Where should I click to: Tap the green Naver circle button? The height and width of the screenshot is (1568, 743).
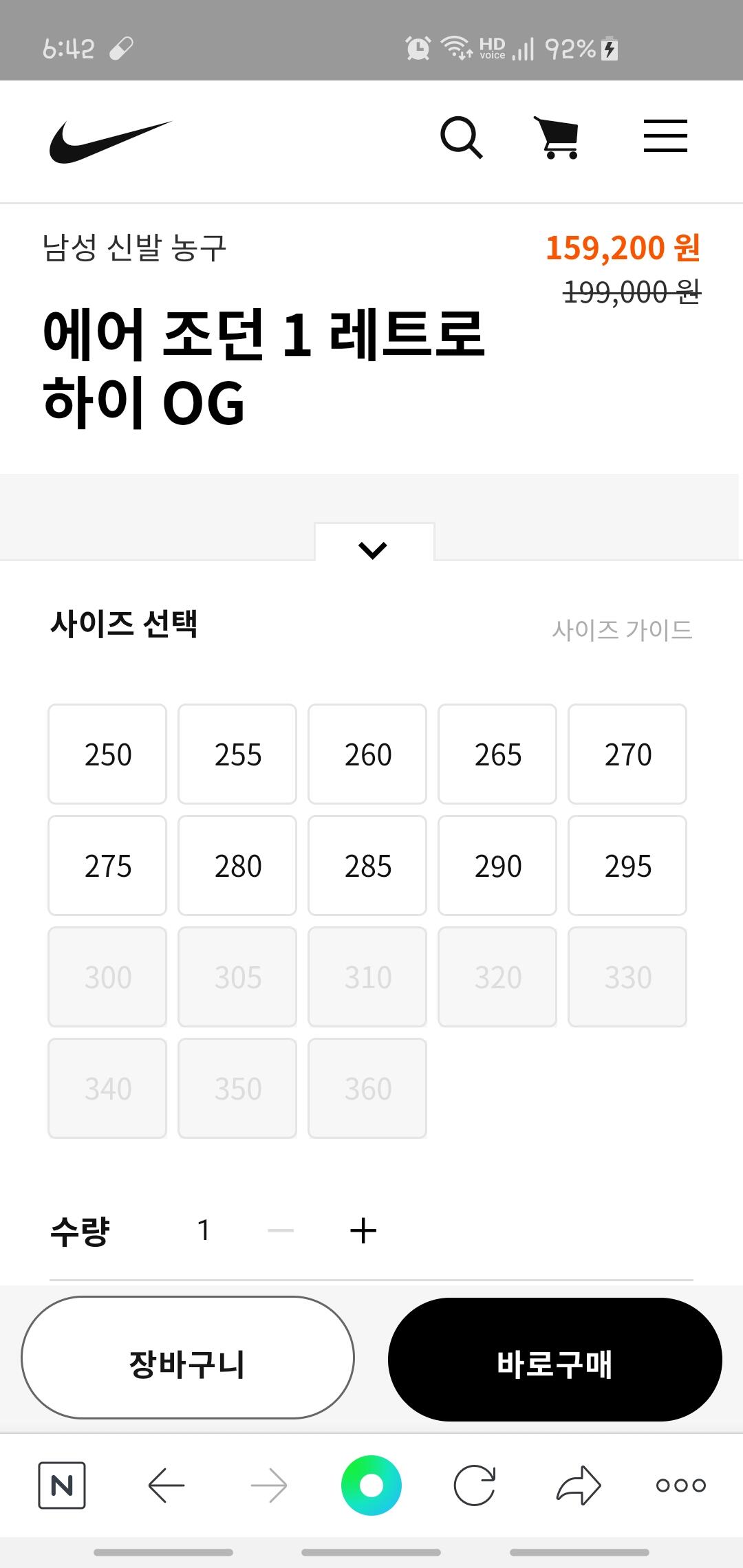click(x=371, y=1485)
